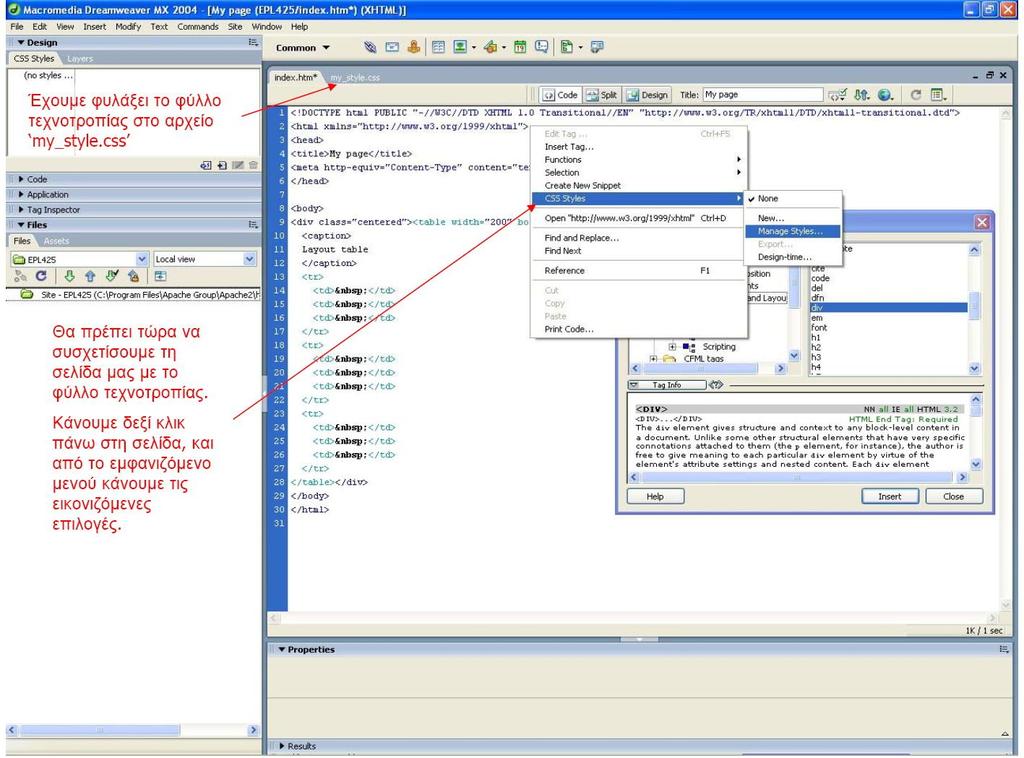Collapse the Files panel group
The height and width of the screenshot is (758, 1024).
(22, 225)
